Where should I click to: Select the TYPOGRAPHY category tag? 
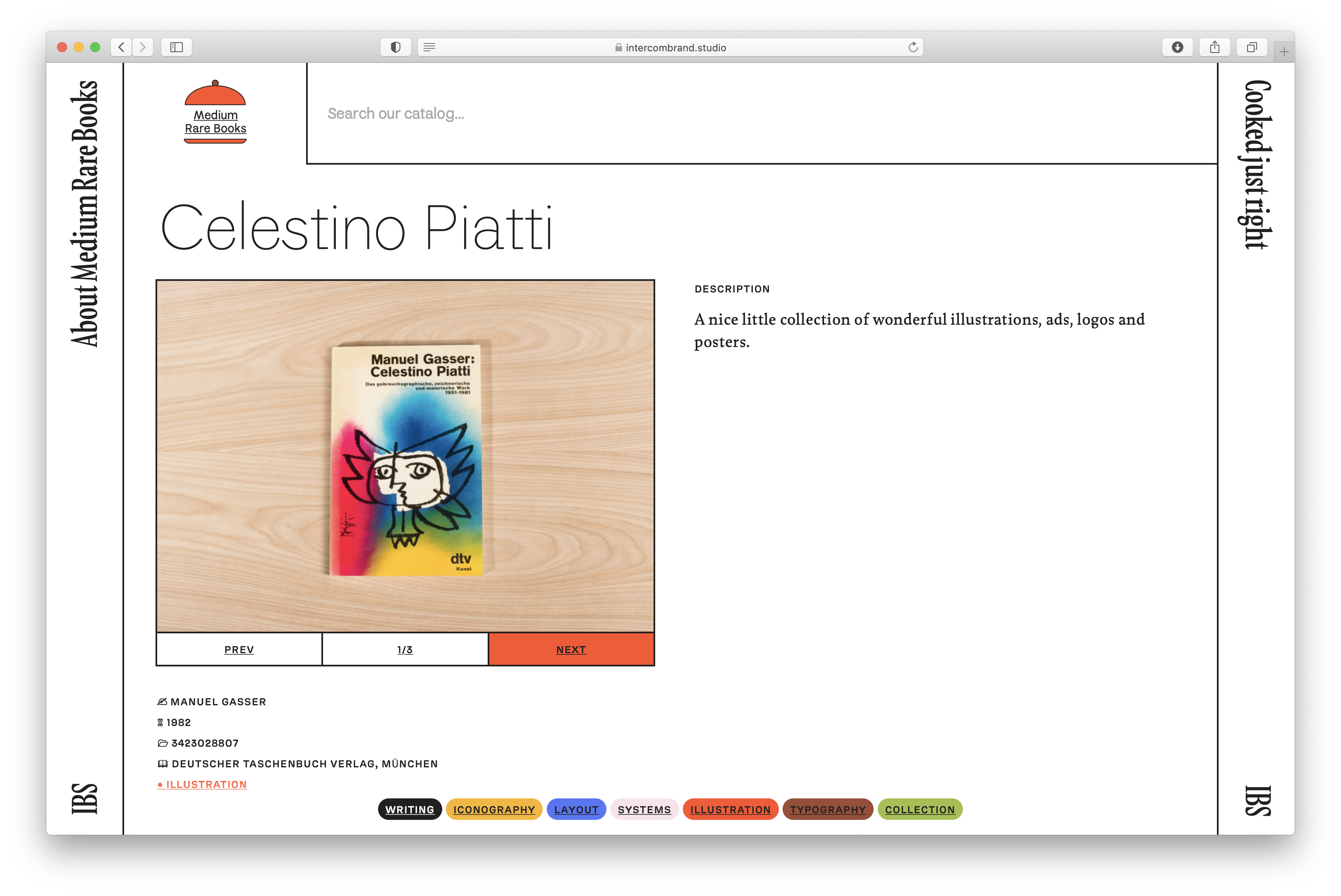click(828, 809)
